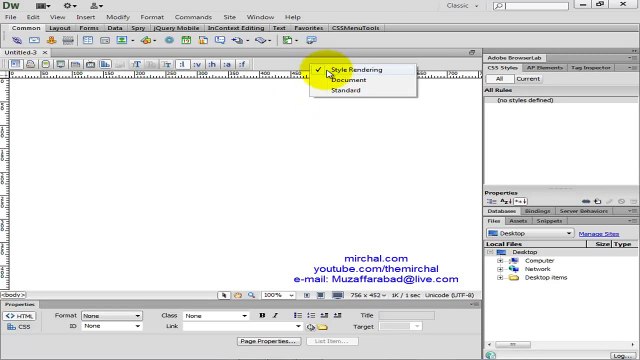640x360 pixels.
Task: Expand the Network tree node
Action: click(500, 269)
